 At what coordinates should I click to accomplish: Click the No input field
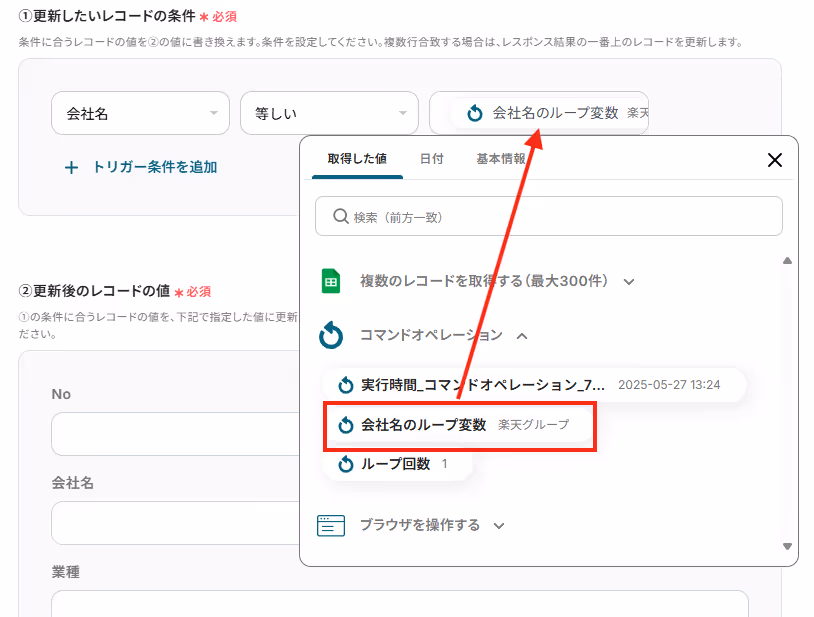(x=175, y=434)
